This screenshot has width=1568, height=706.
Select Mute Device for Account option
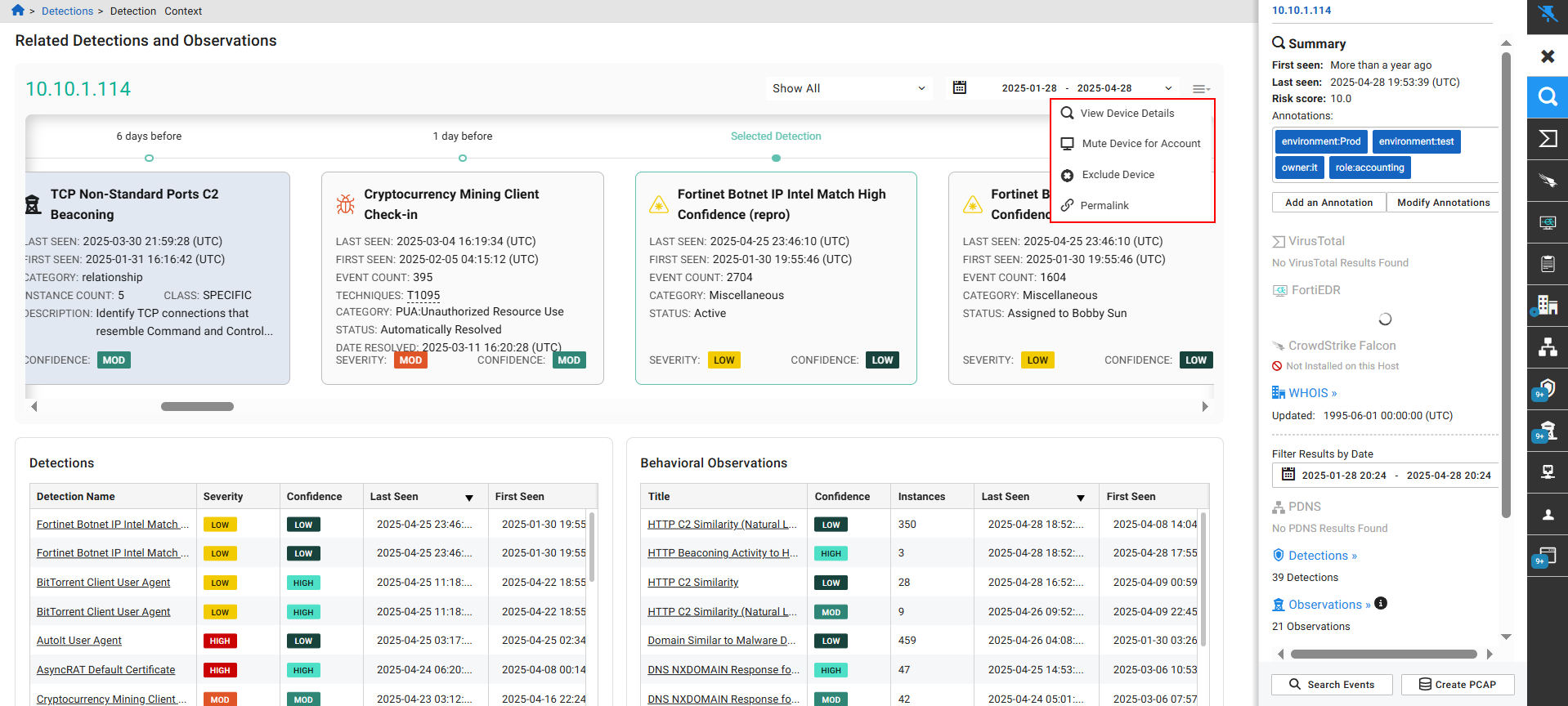pyautogui.click(x=1140, y=144)
